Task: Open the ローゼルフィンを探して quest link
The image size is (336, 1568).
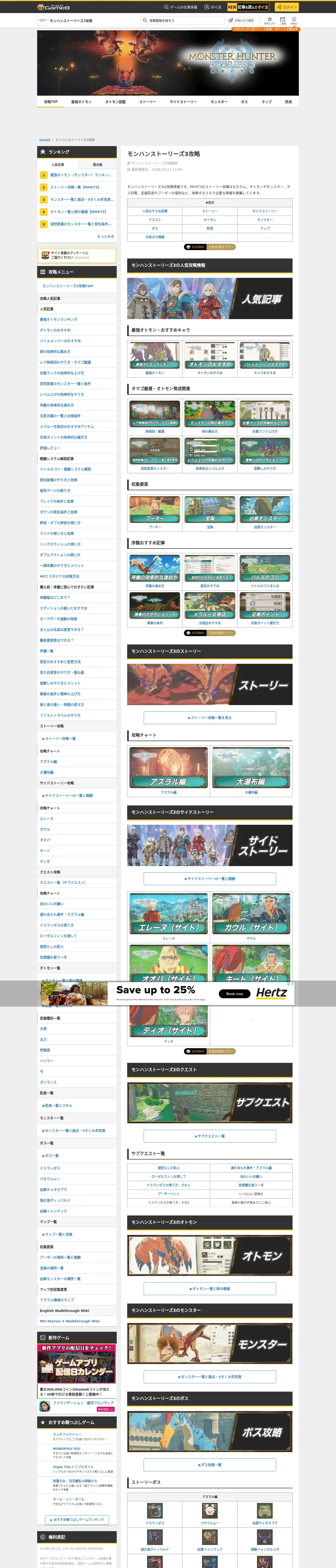Action: (169, 1176)
